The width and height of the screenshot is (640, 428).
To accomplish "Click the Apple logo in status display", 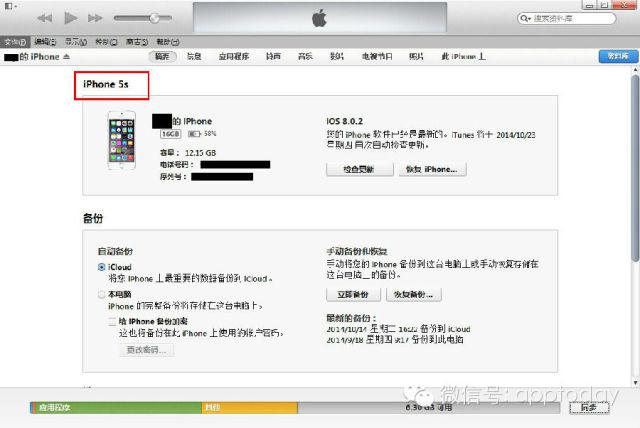I will 320,18.
